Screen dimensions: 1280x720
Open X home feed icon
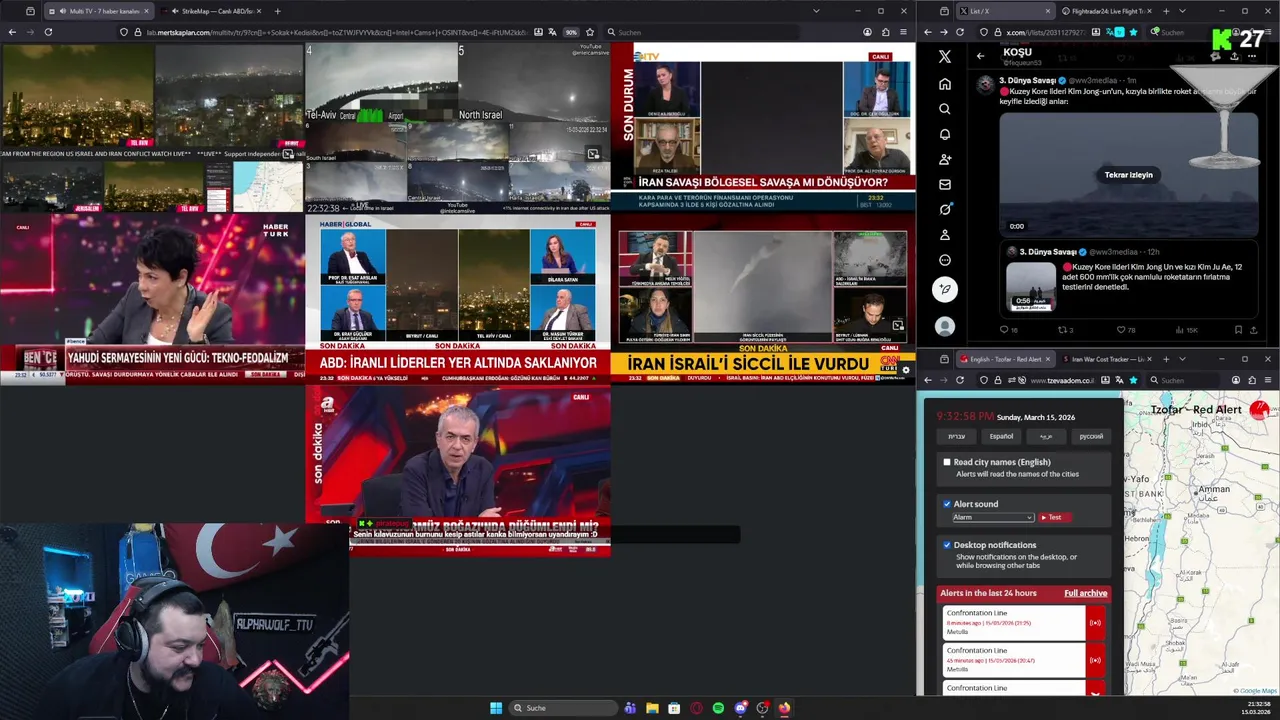click(x=945, y=84)
